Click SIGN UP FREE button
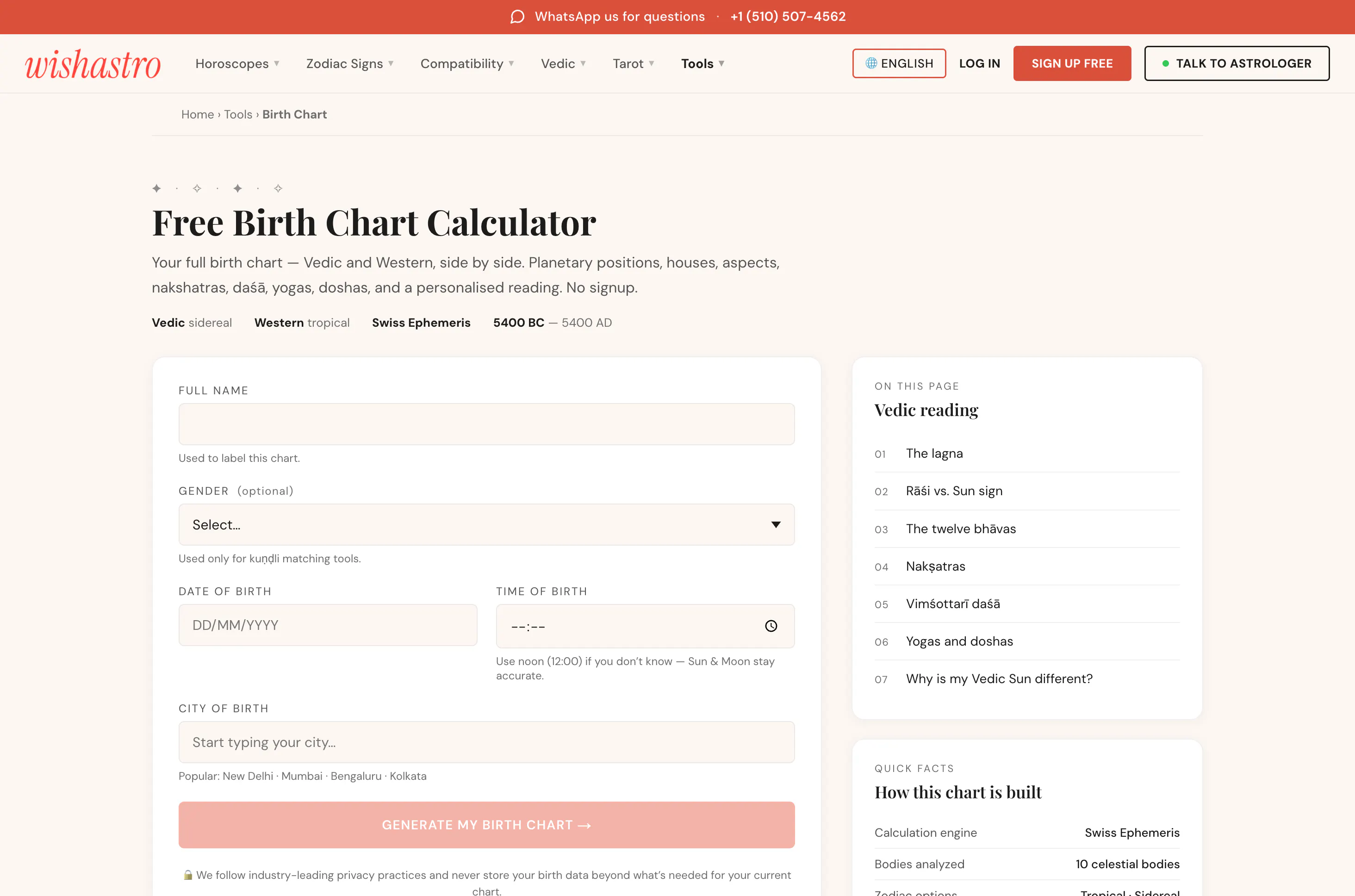 point(1072,63)
